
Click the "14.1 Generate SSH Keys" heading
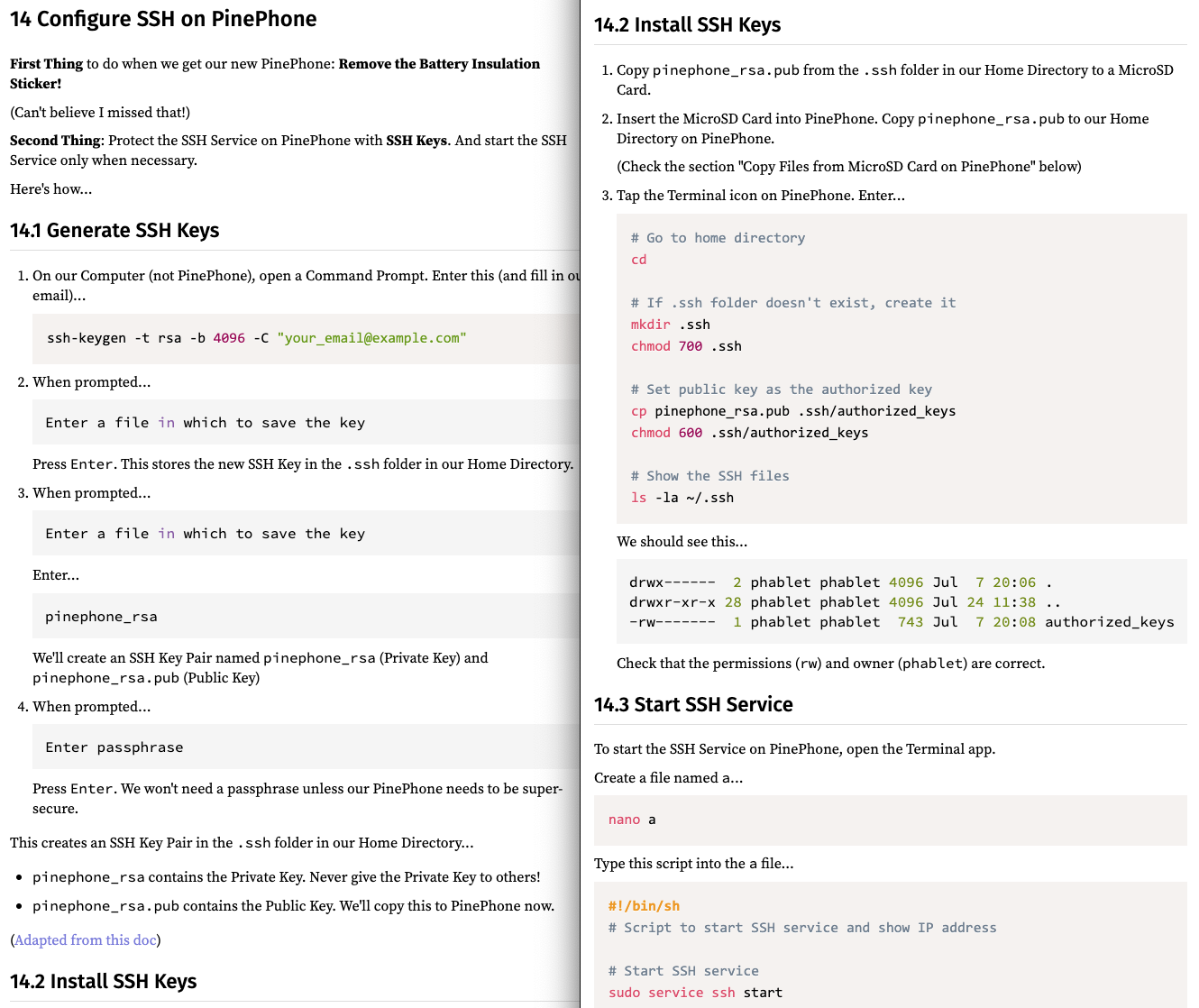[x=114, y=231]
